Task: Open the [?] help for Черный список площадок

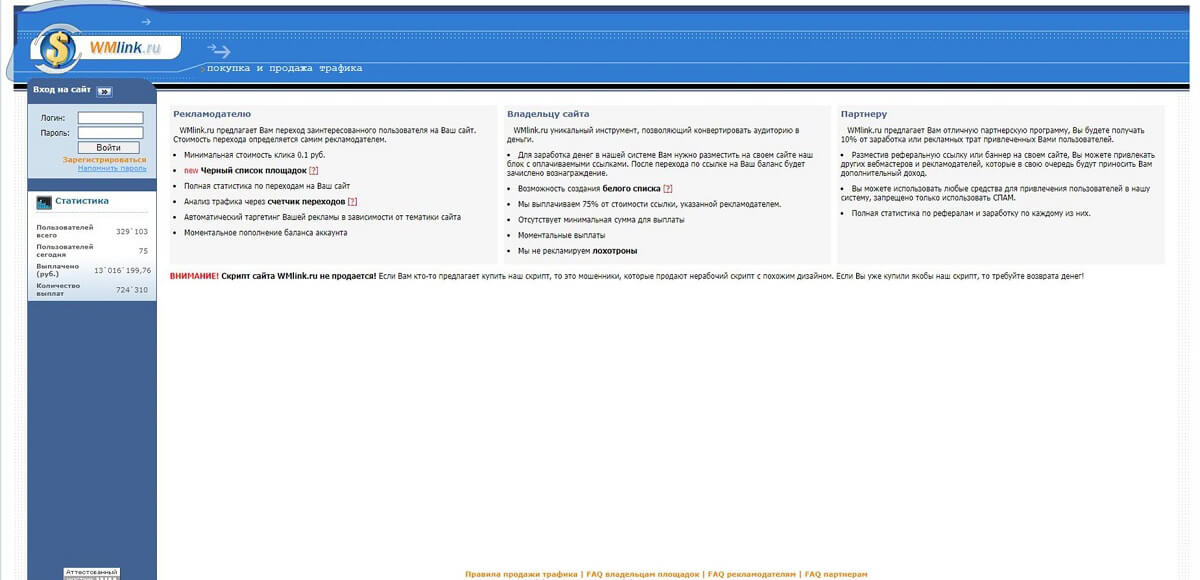Action: tap(313, 171)
